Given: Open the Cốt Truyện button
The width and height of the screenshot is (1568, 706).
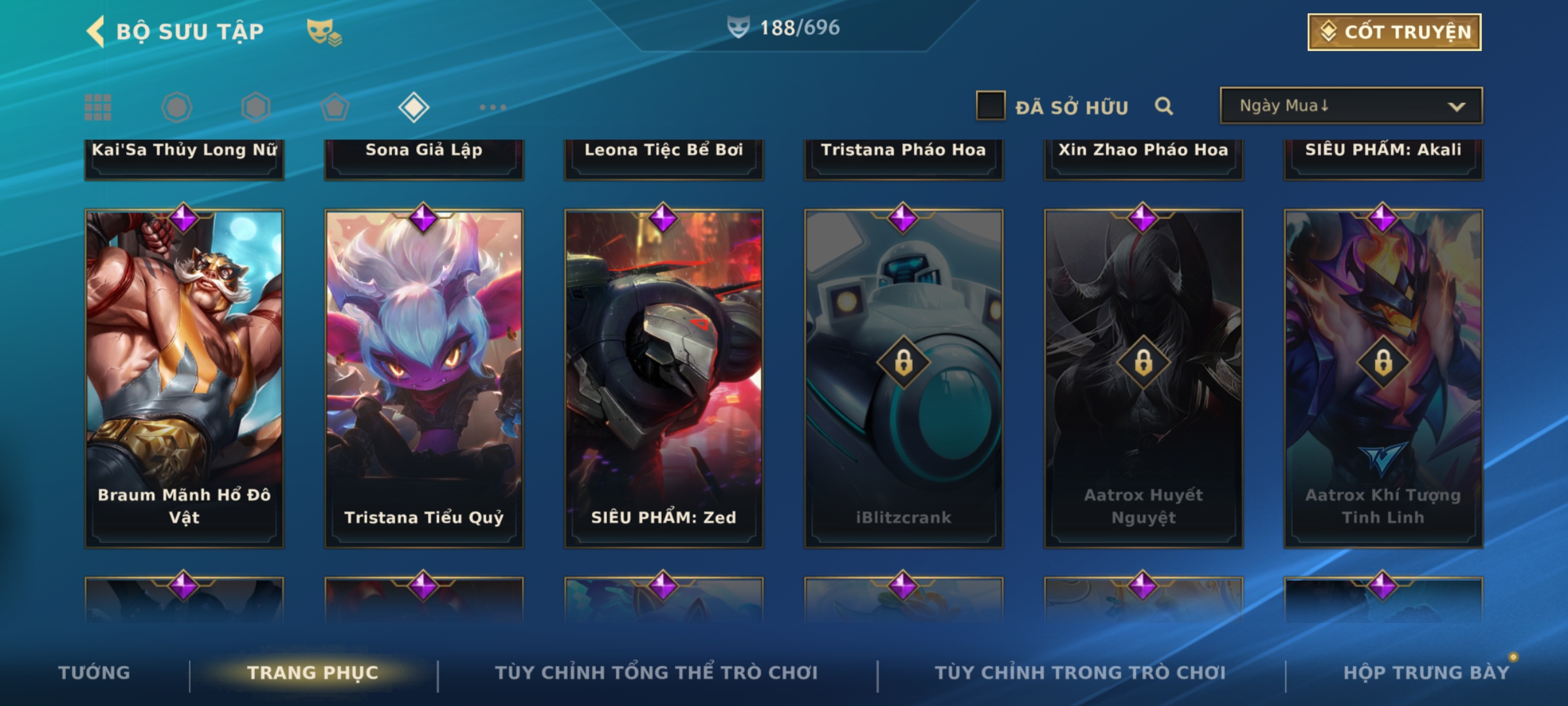Looking at the screenshot, I should click(1394, 31).
